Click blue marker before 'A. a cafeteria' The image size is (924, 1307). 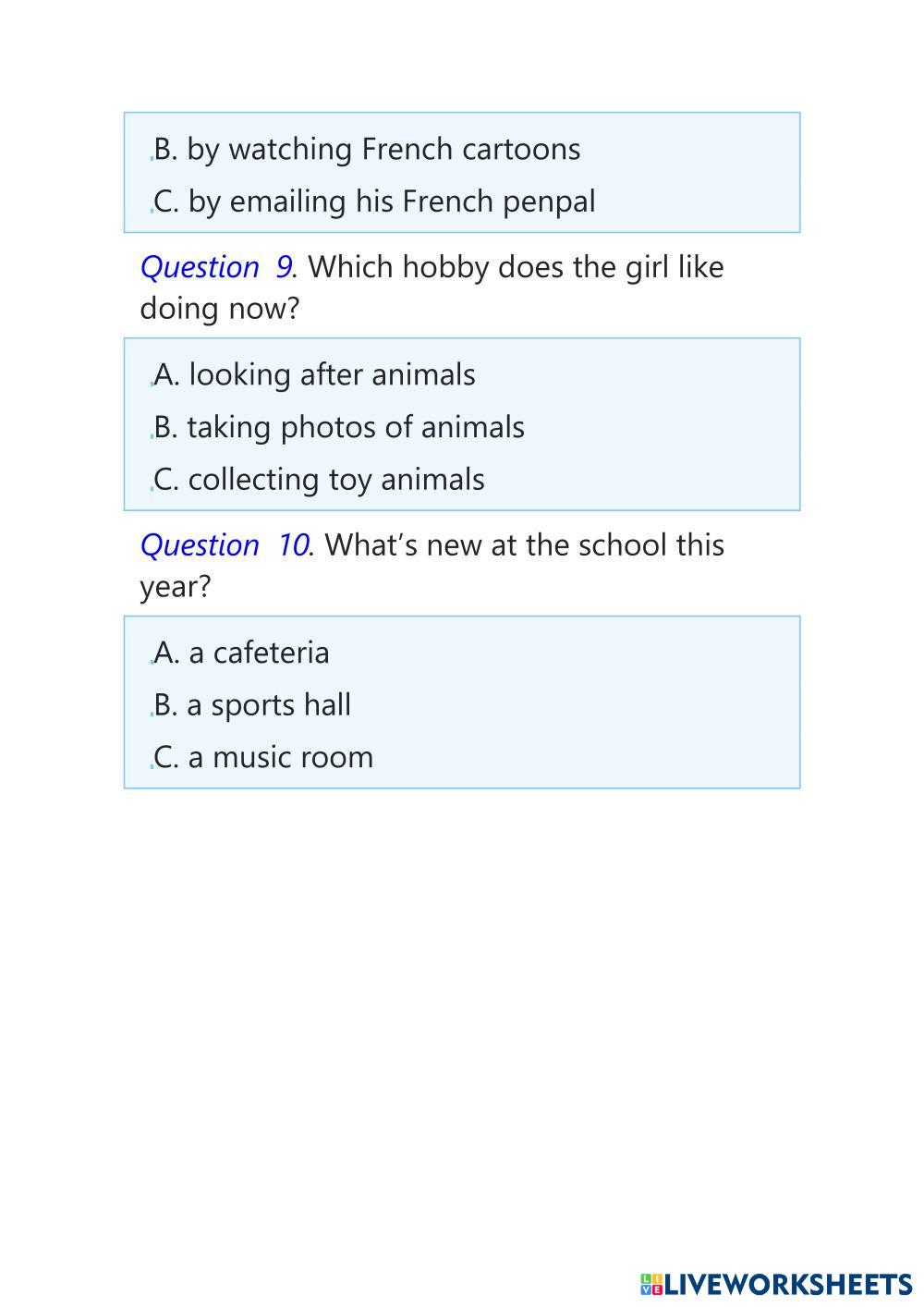(x=152, y=662)
